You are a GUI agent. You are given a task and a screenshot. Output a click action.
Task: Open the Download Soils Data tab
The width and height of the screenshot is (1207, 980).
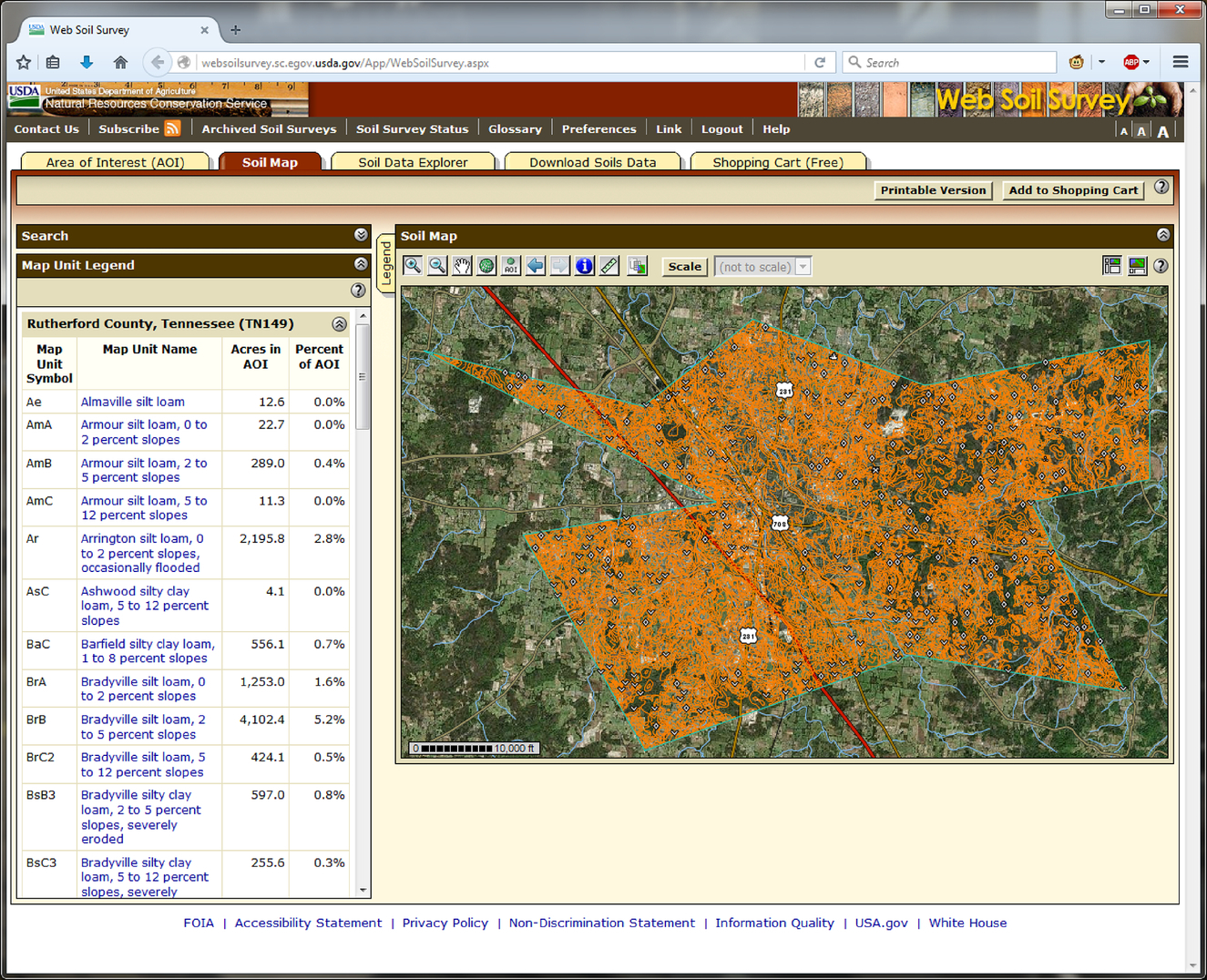pos(592,162)
